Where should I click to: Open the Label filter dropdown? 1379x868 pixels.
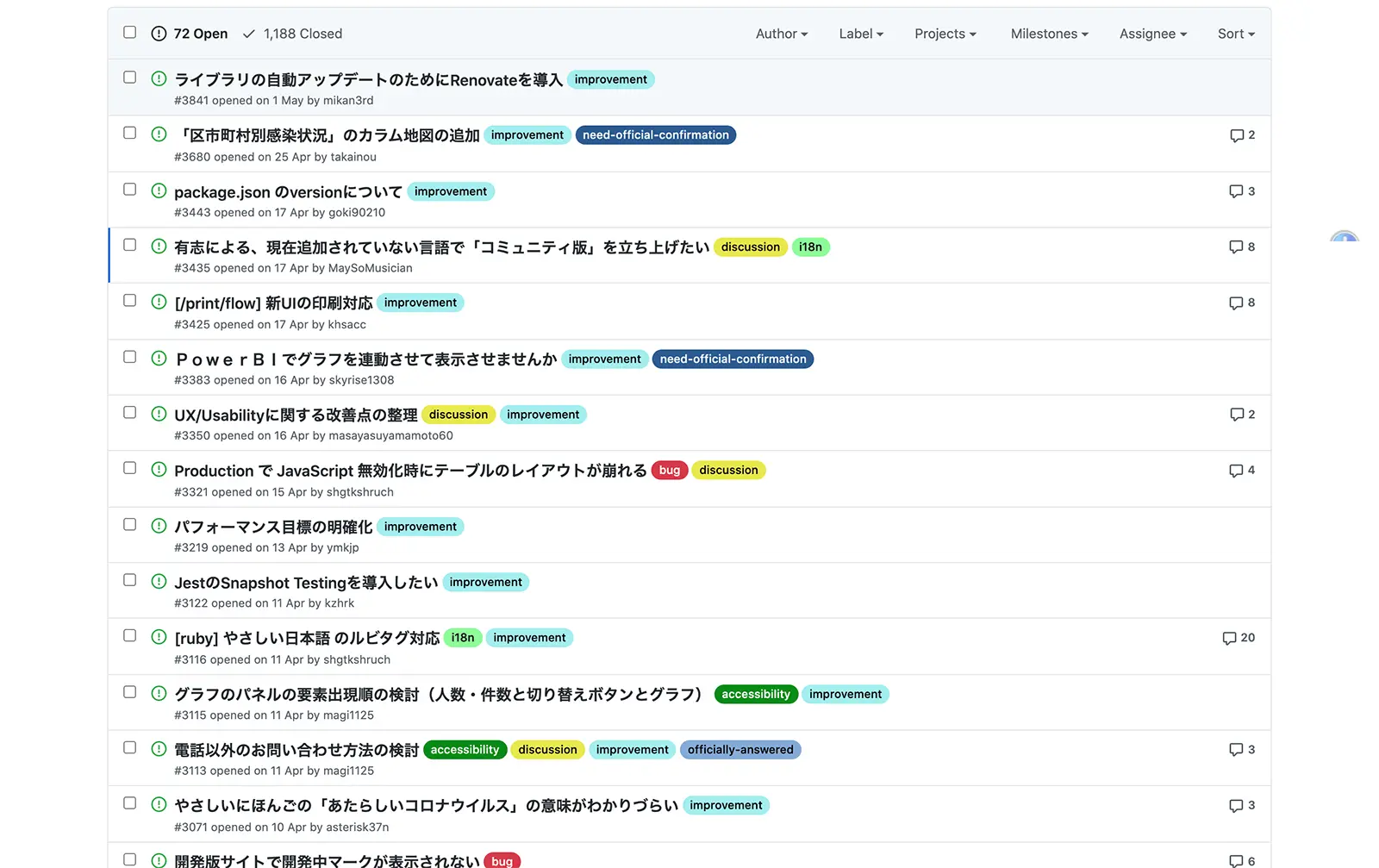click(x=861, y=34)
